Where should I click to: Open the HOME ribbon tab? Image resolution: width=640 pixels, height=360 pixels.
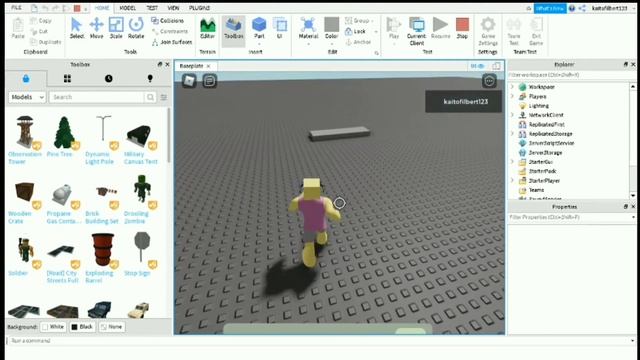coord(102,8)
